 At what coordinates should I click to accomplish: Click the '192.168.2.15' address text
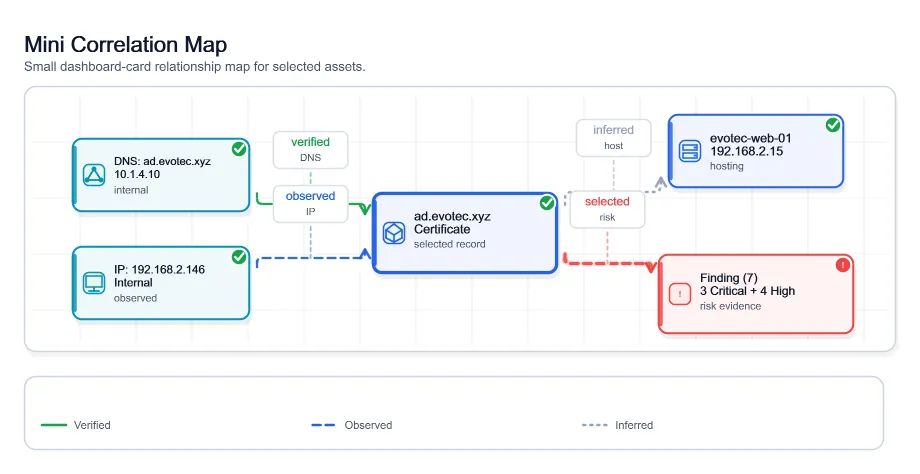pos(746,151)
